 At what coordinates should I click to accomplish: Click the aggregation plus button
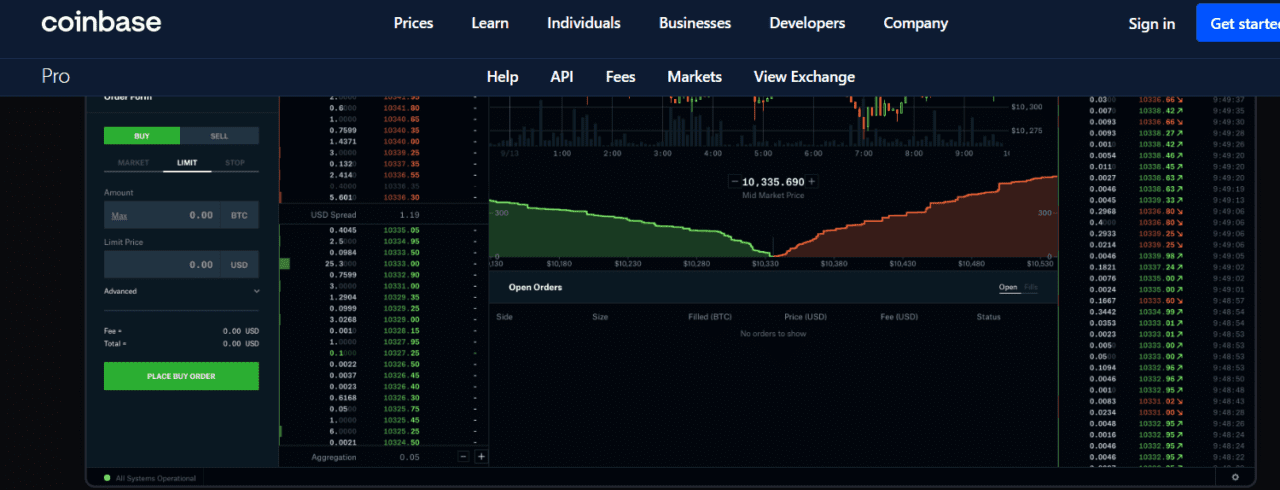pos(481,456)
